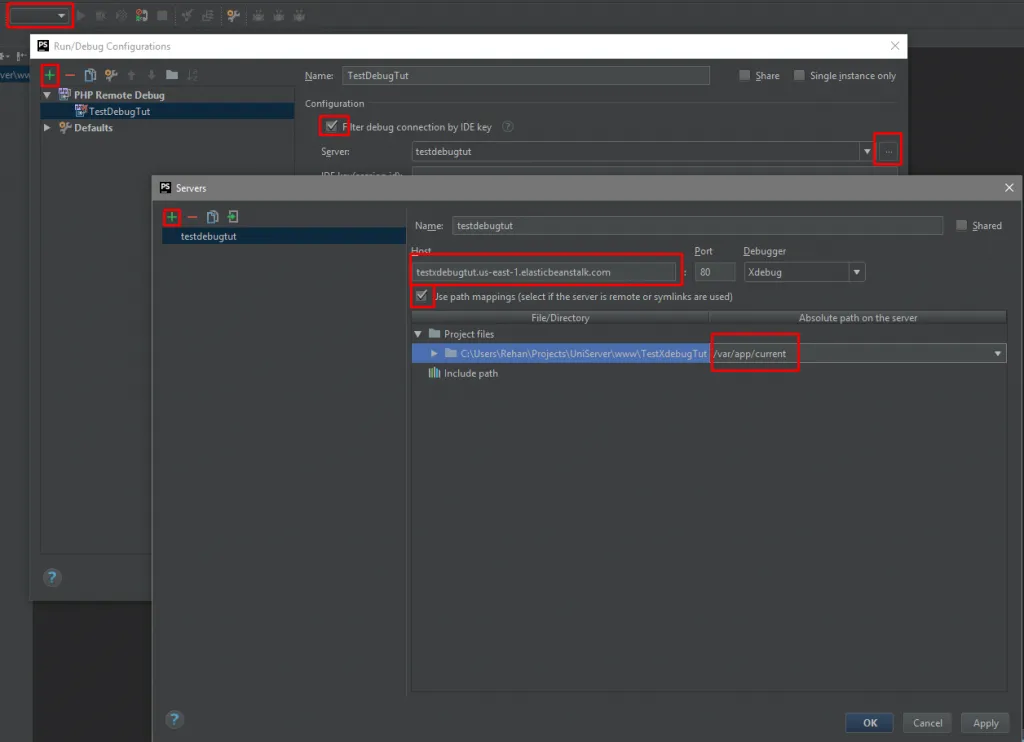Screen dimensions: 1024x742
Task: Select testdebugtut in the servers list
Action: click(x=208, y=237)
